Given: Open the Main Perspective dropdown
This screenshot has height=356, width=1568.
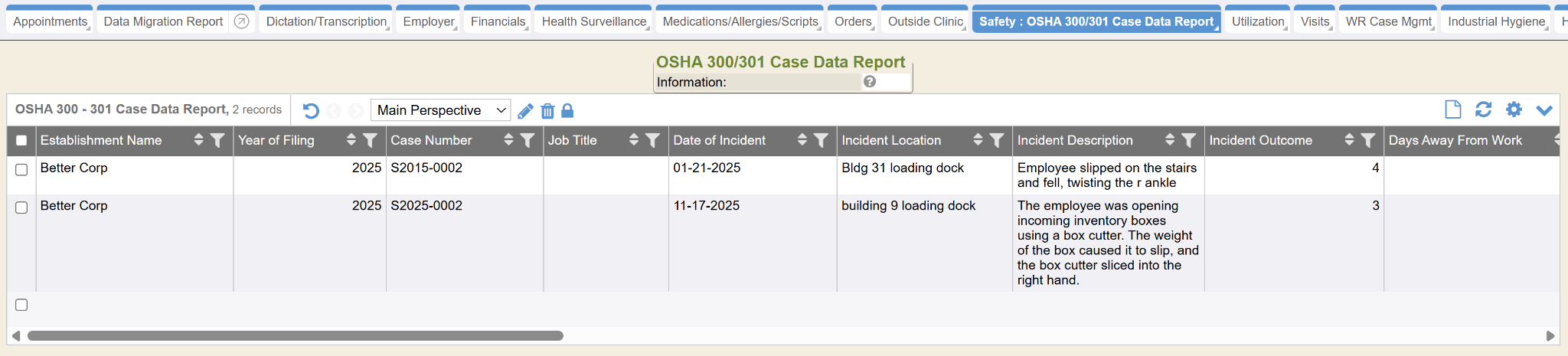Looking at the screenshot, I should point(440,110).
